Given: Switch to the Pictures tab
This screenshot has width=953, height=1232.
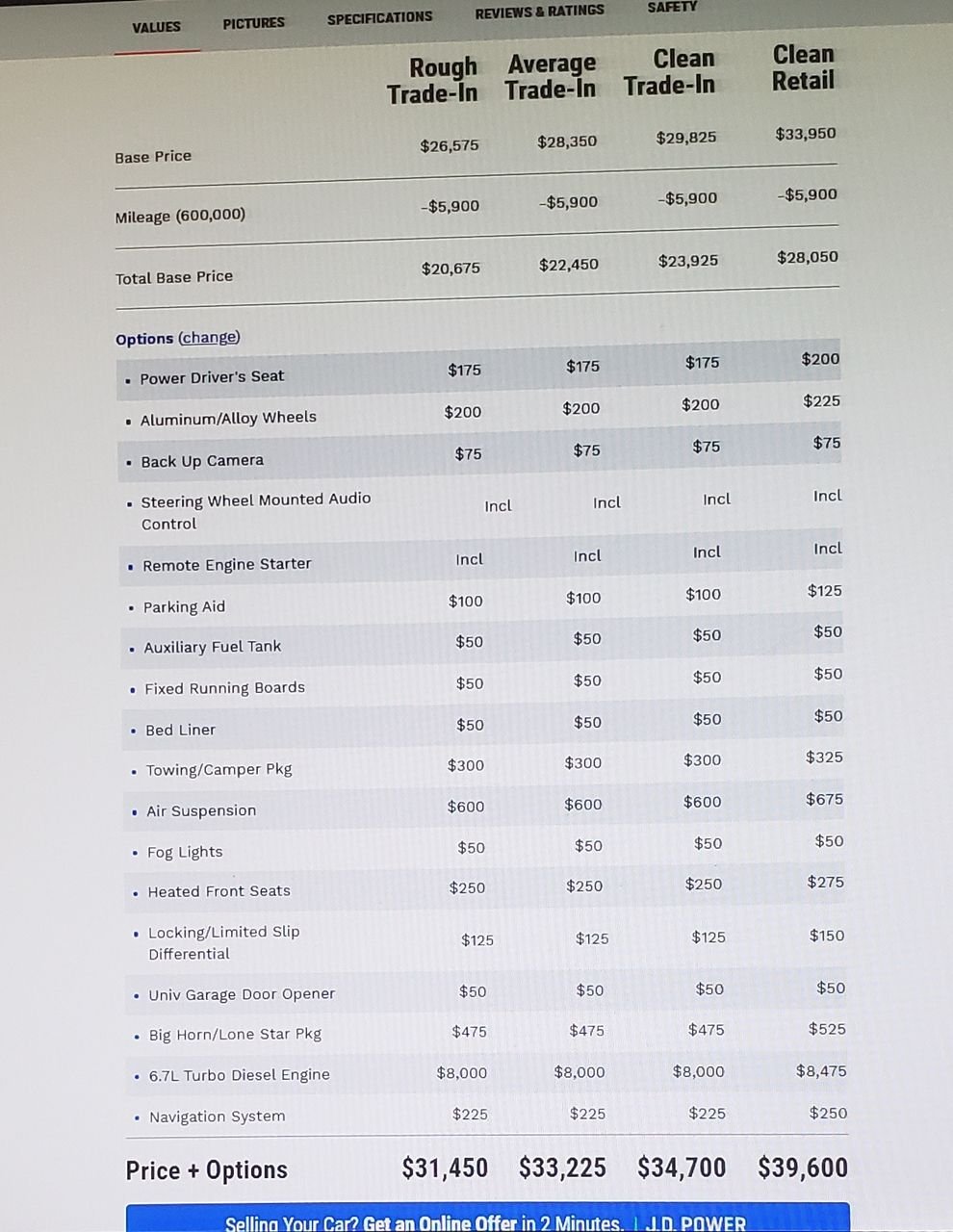Looking at the screenshot, I should coord(253,23).
